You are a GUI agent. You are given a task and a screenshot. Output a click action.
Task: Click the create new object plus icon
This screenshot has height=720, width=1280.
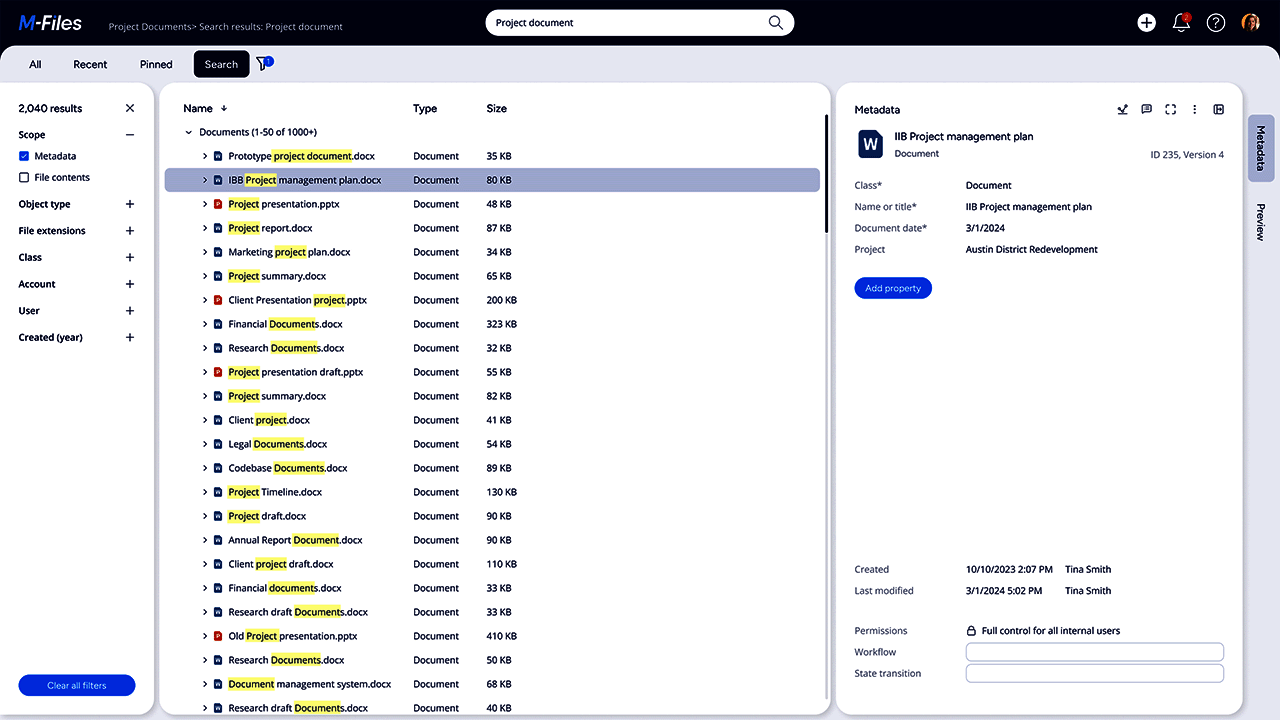click(x=1146, y=23)
